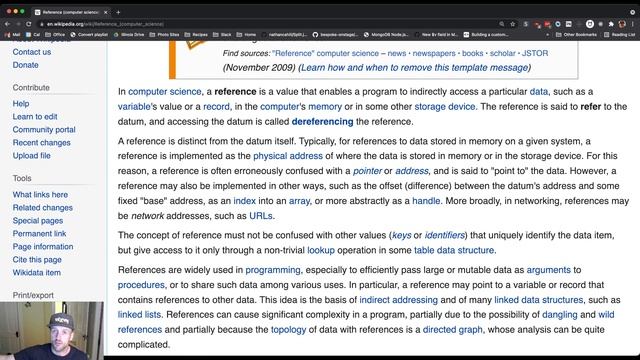Open the GitHub bespoke-vintage bookmark

[x=335, y=35]
